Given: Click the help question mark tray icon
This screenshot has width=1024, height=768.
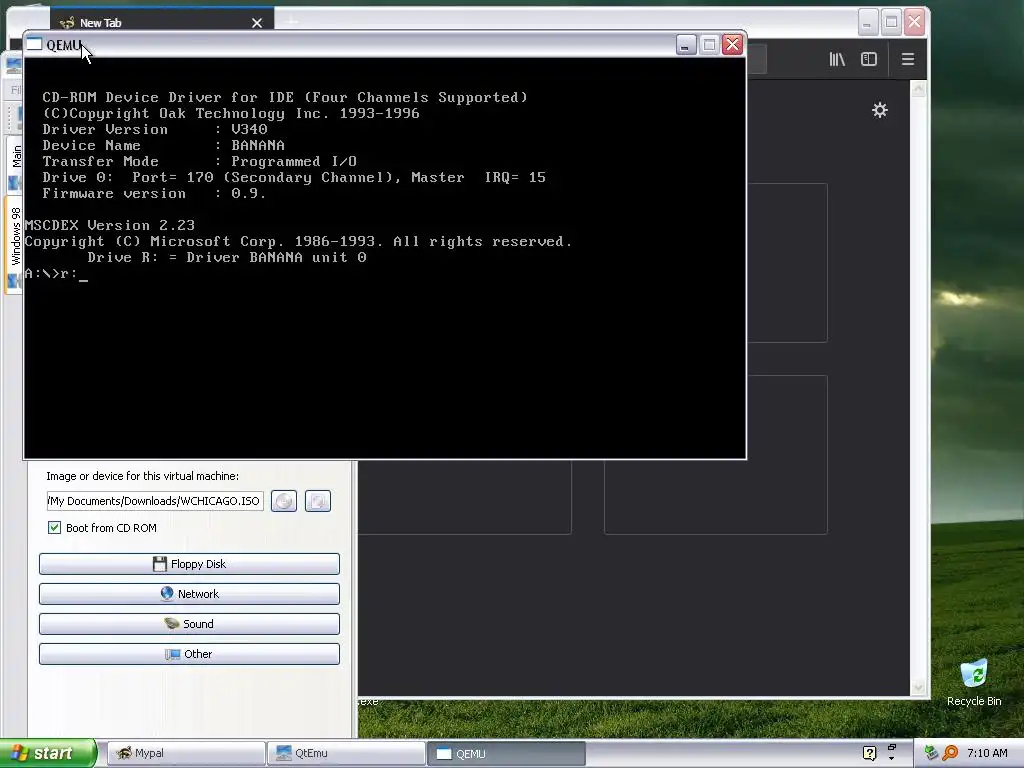Looking at the screenshot, I should [869, 753].
